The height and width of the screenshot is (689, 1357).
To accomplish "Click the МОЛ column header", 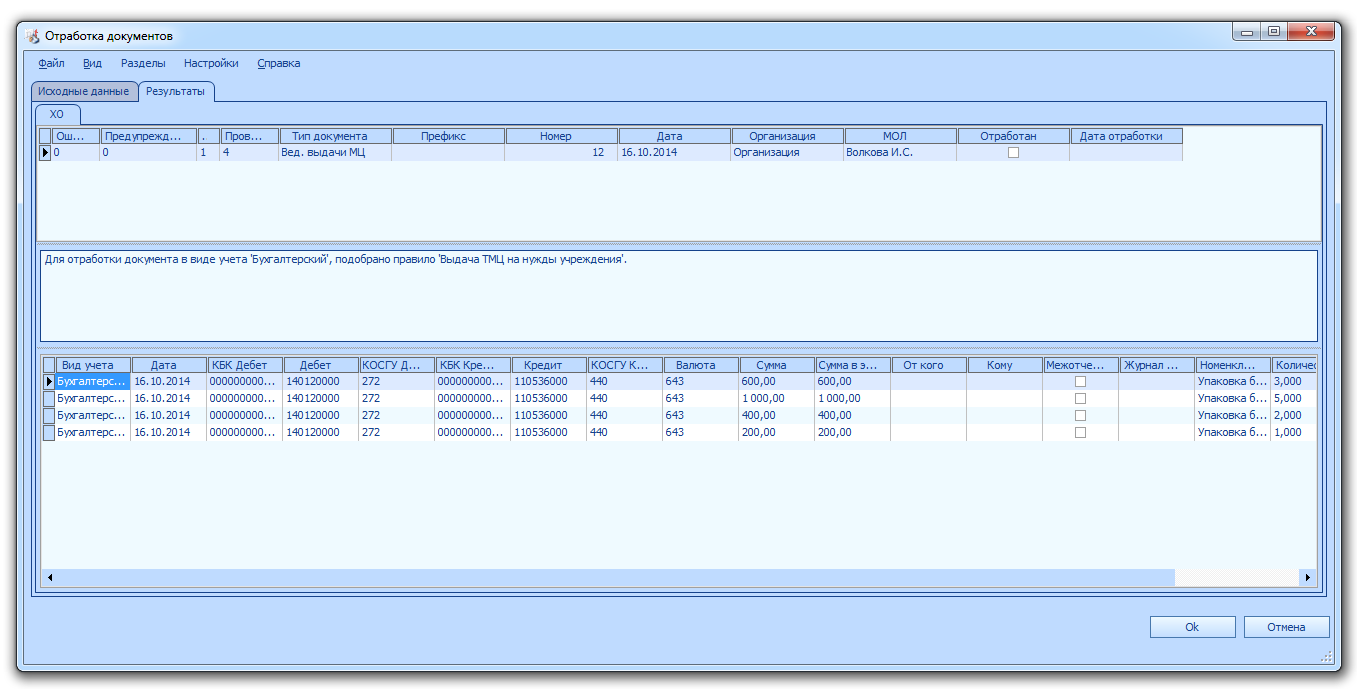I will click(900, 136).
